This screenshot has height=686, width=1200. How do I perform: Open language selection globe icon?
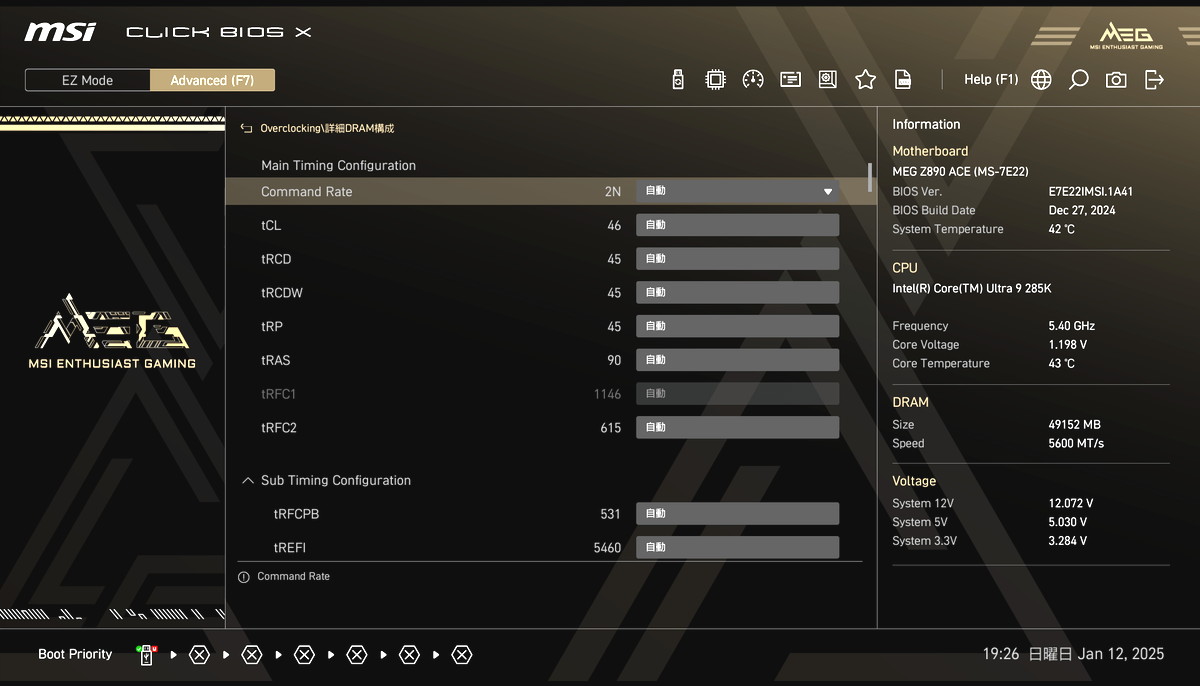click(x=1041, y=80)
